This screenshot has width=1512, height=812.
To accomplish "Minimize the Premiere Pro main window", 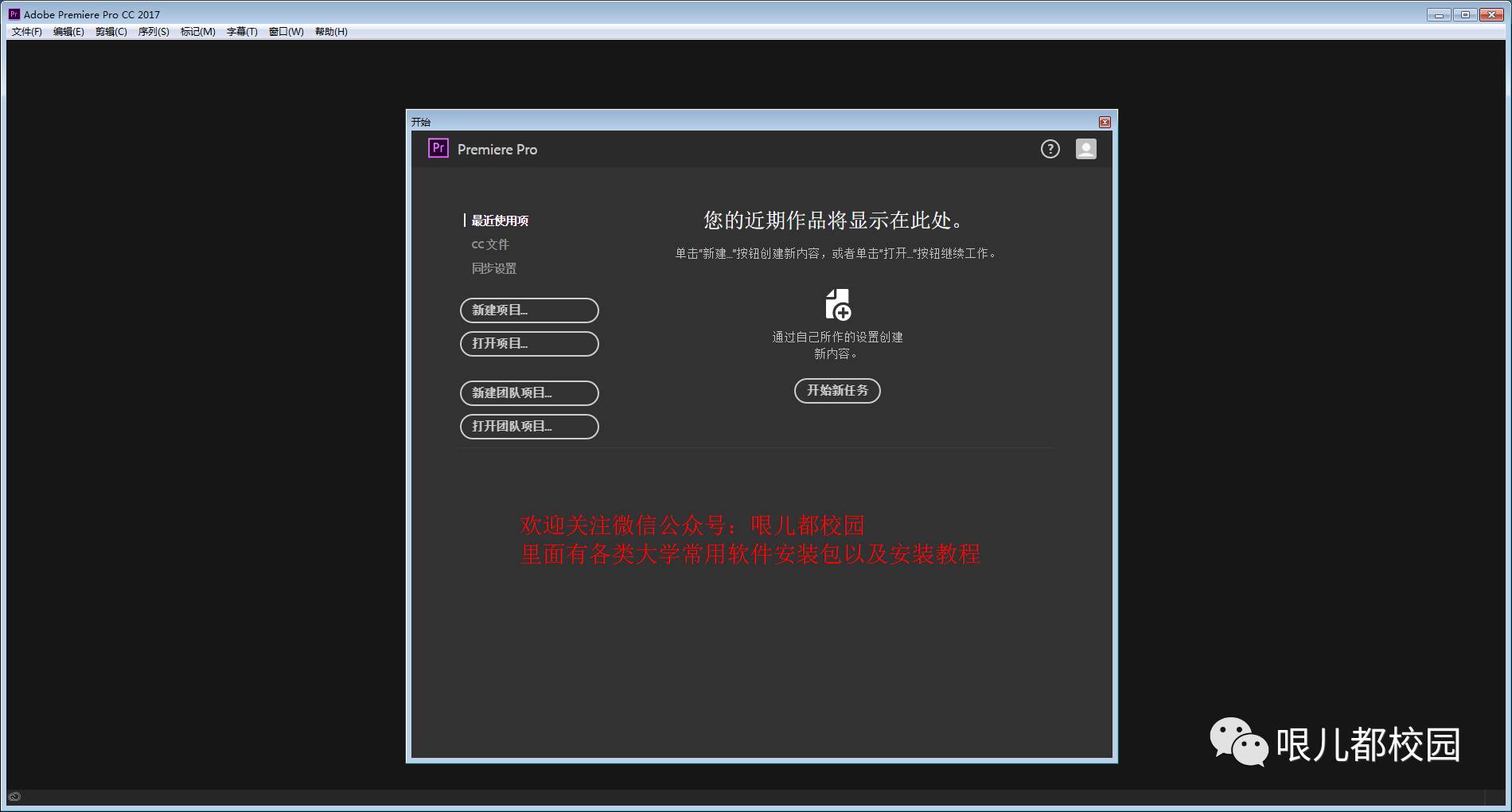I will [1439, 14].
